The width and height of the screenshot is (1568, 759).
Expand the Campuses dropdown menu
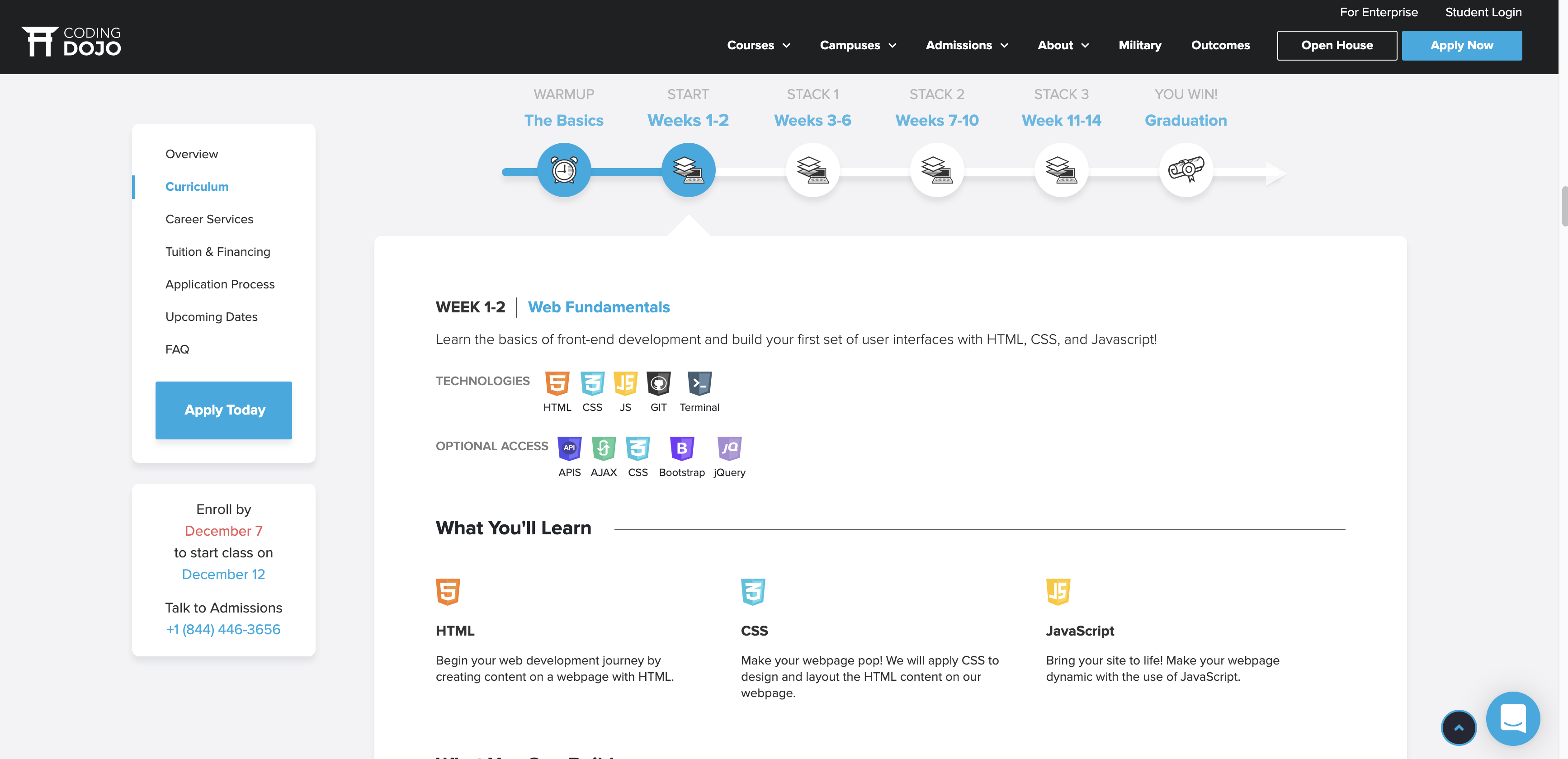coord(857,46)
